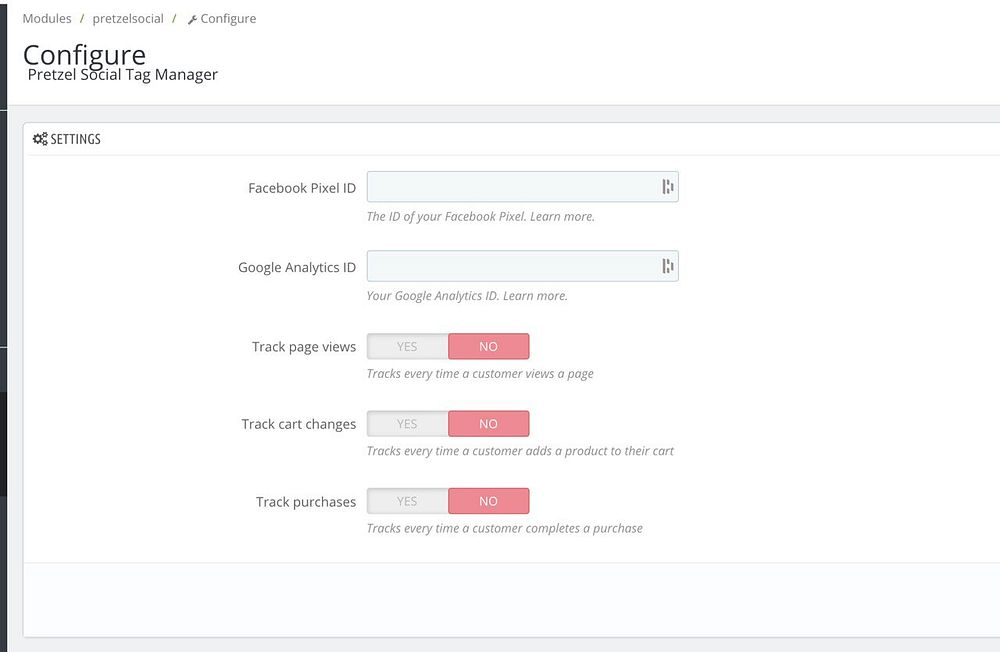Go to Modules in the breadcrumb
The height and width of the screenshot is (652, 1000).
pos(47,18)
